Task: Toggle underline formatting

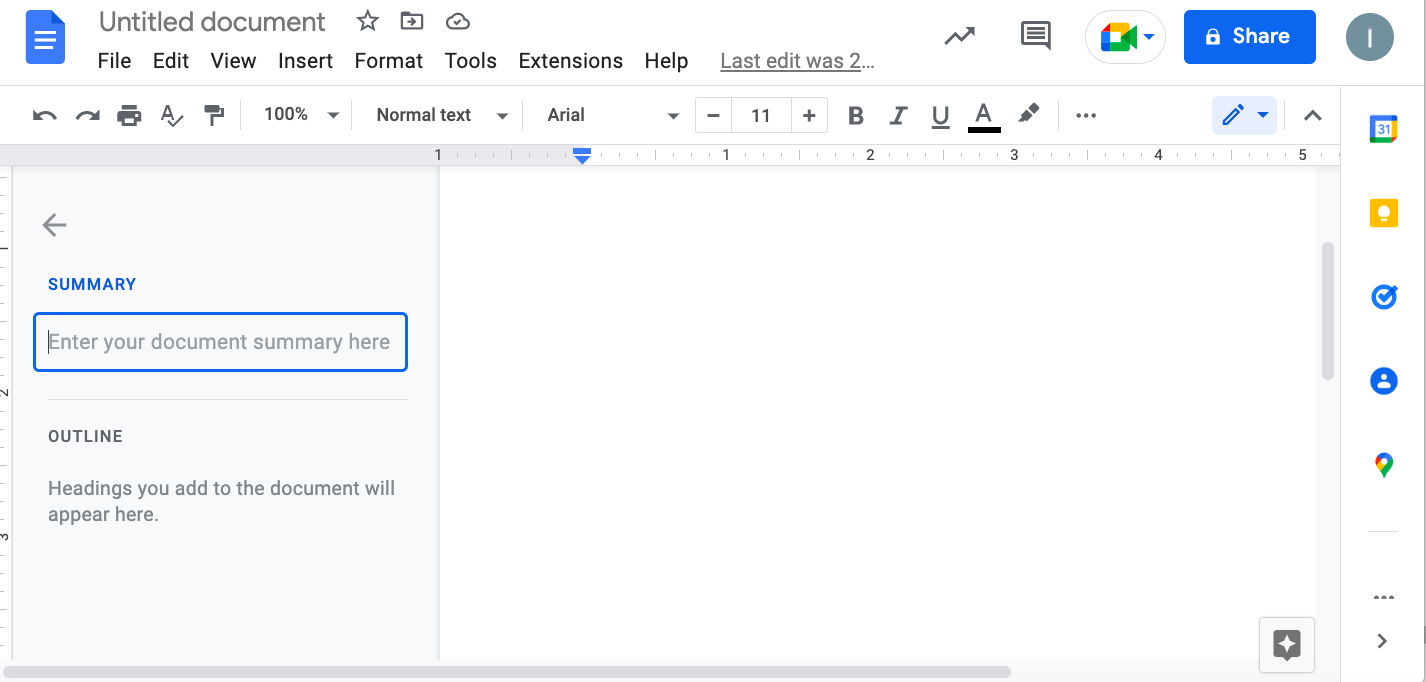Action: point(940,115)
